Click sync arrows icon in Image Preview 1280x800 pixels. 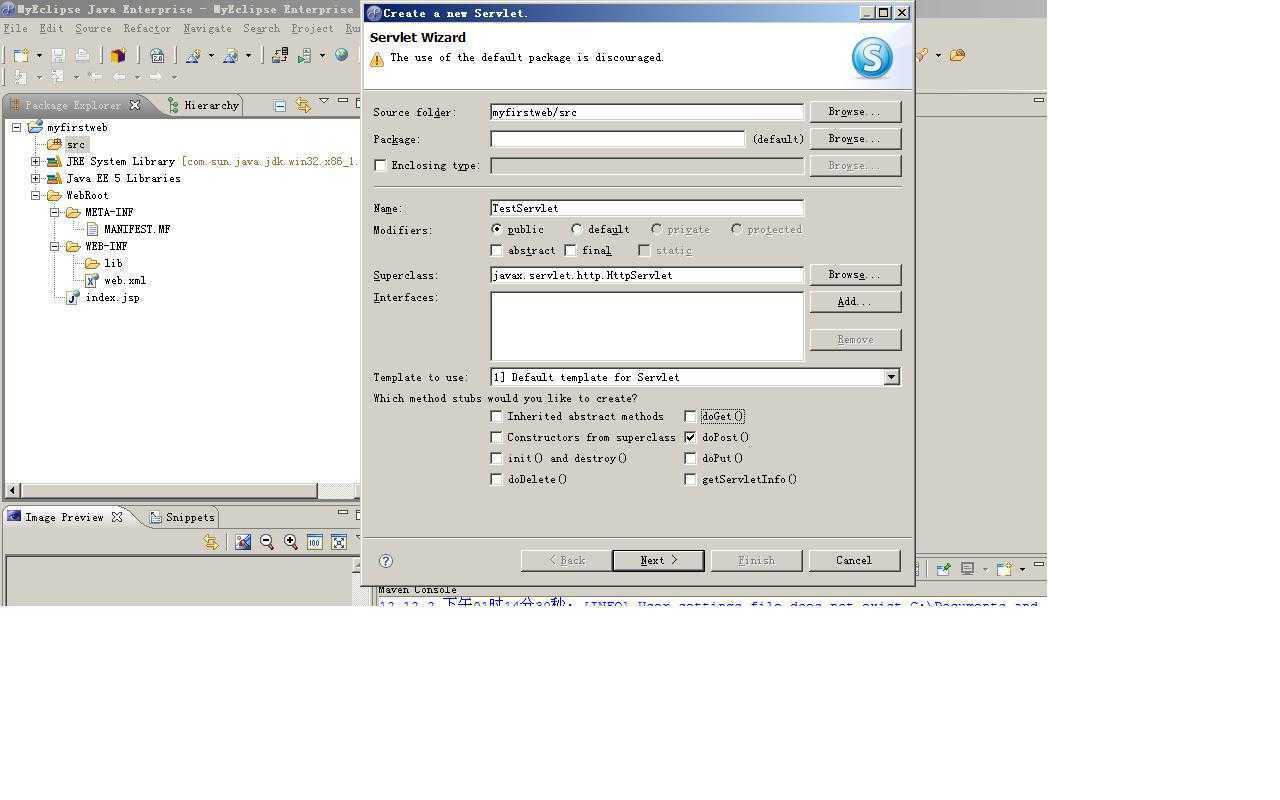[211, 541]
